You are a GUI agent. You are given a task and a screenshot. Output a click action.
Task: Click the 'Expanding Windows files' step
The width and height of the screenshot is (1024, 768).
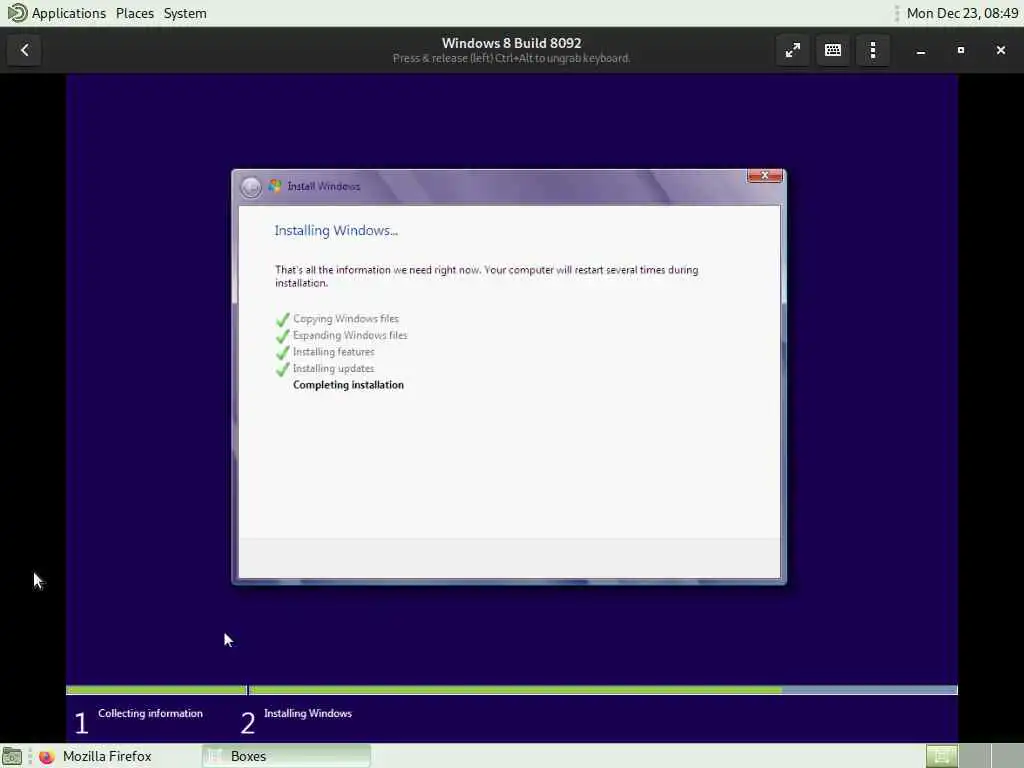pyautogui.click(x=350, y=335)
